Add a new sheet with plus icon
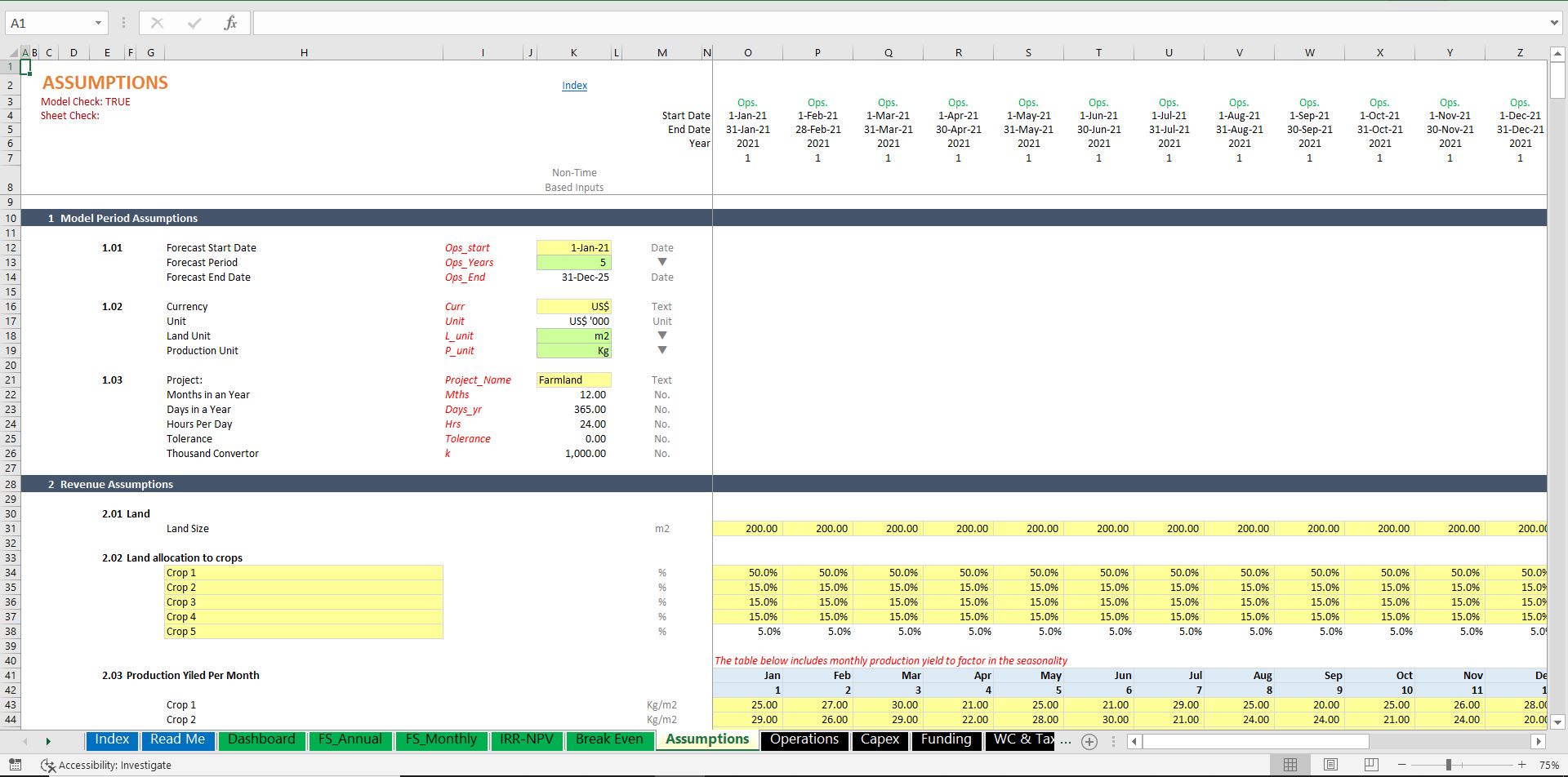 click(x=1089, y=741)
